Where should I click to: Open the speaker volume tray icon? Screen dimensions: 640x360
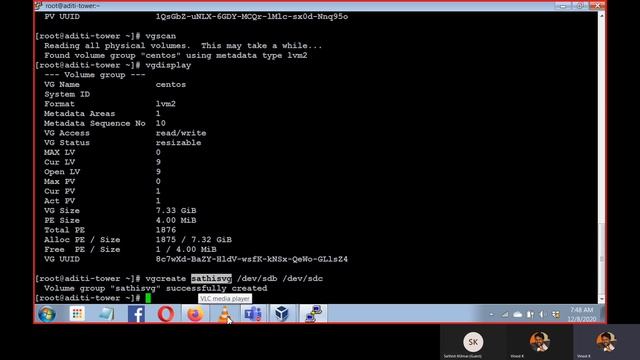point(542,314)
